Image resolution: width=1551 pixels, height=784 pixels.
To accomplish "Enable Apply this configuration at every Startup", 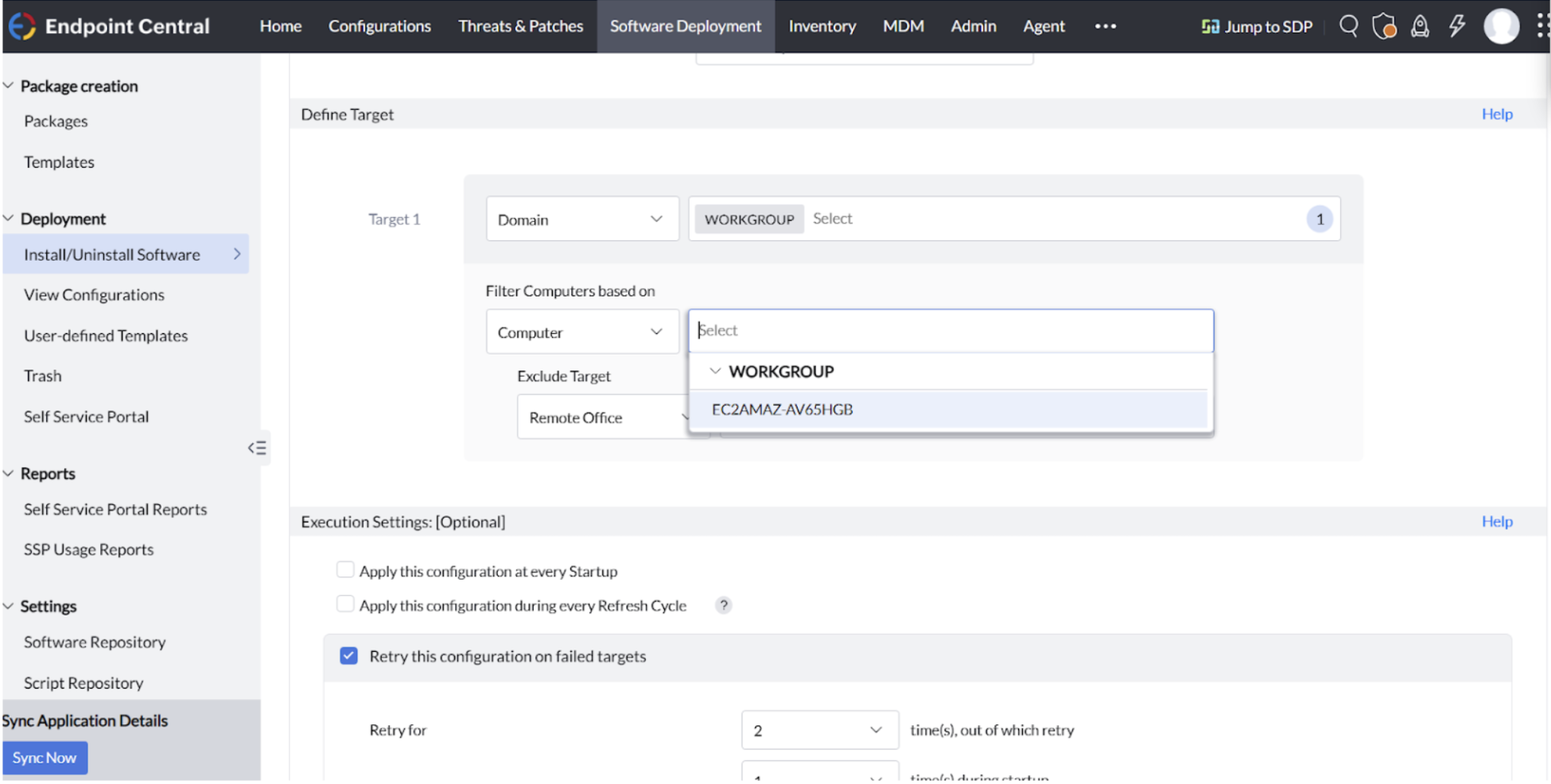I will coord(345,570).
